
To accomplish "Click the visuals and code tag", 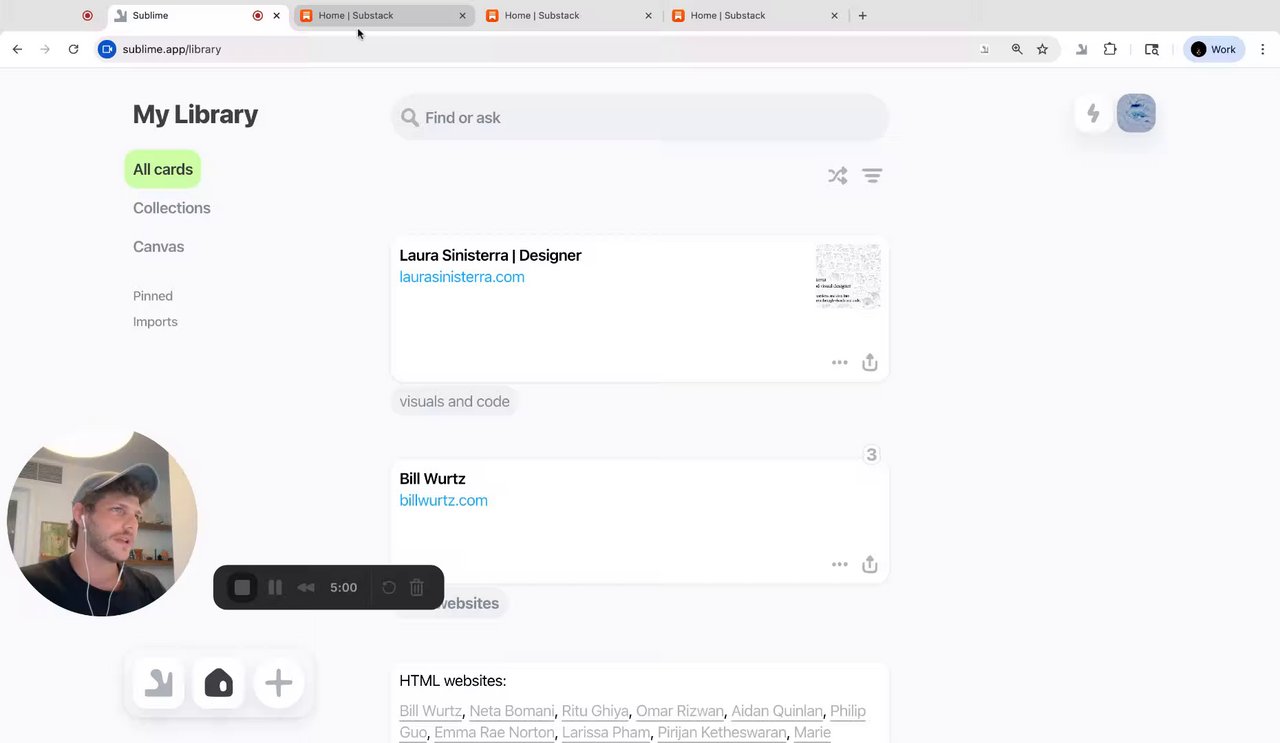I will 454,402.
